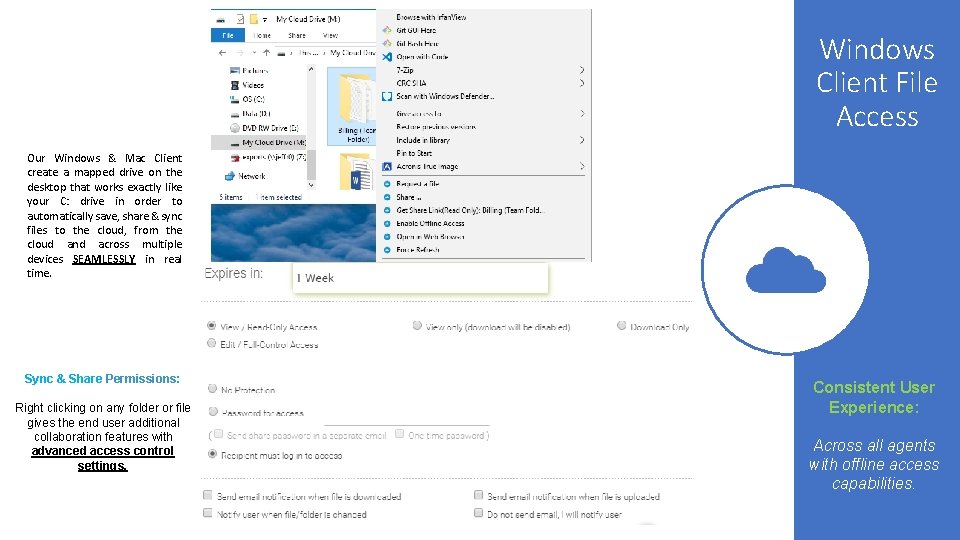960x540 pixels.
Task: Click the quick access properties checkmark icon
Action: click(240, 19)
